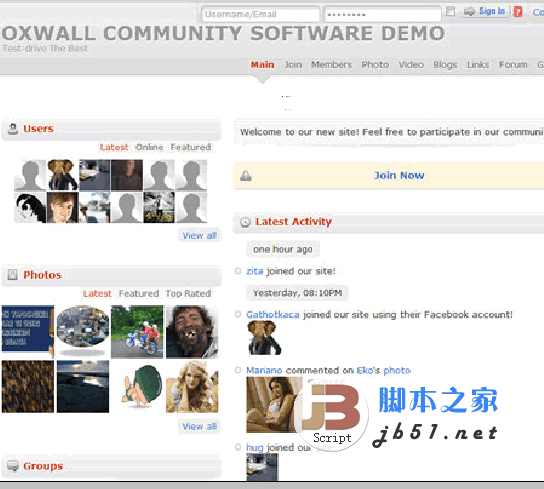Click the red Facebook connect icon
The image size is (544, 489).
pyautogui.click(x=518, y=12)
